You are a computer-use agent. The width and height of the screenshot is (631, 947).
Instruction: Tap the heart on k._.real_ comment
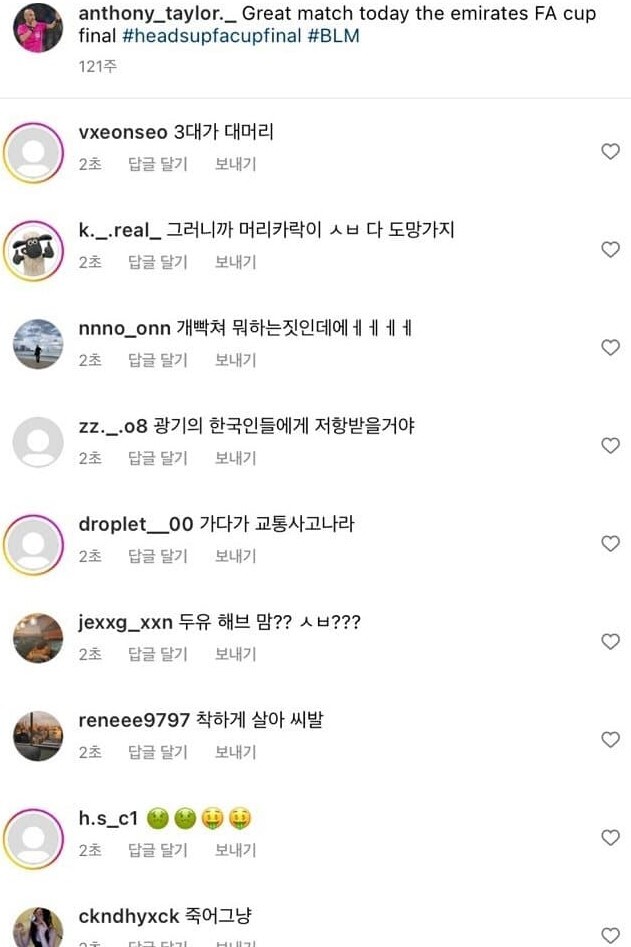(610, 249)
